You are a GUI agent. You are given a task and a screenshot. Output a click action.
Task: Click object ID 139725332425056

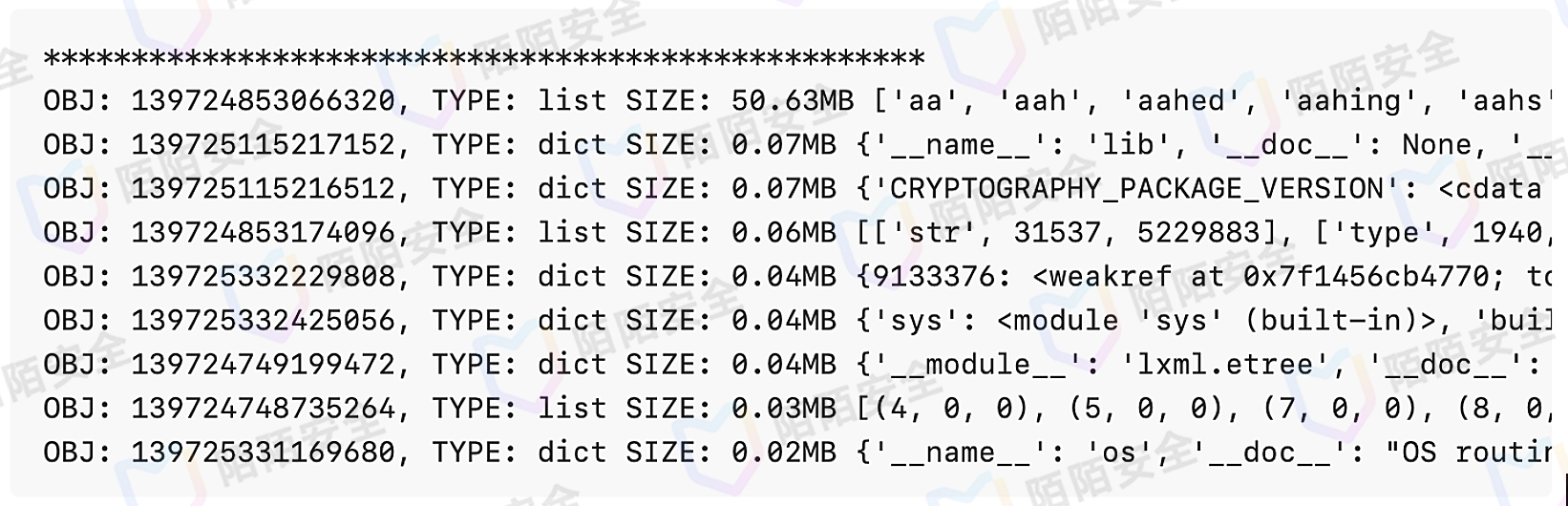pyautogui.click(x=263, y=320)
